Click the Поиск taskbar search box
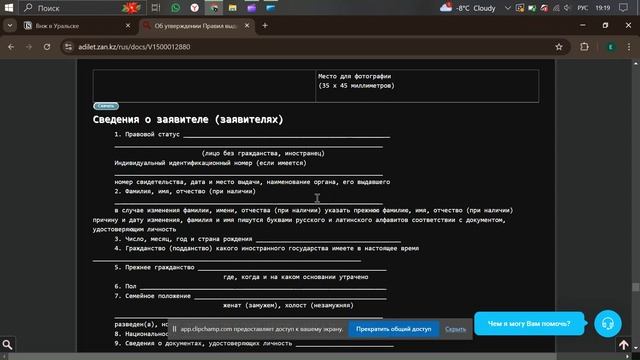This screenshot has height=360, width=640. pos(82,8)
